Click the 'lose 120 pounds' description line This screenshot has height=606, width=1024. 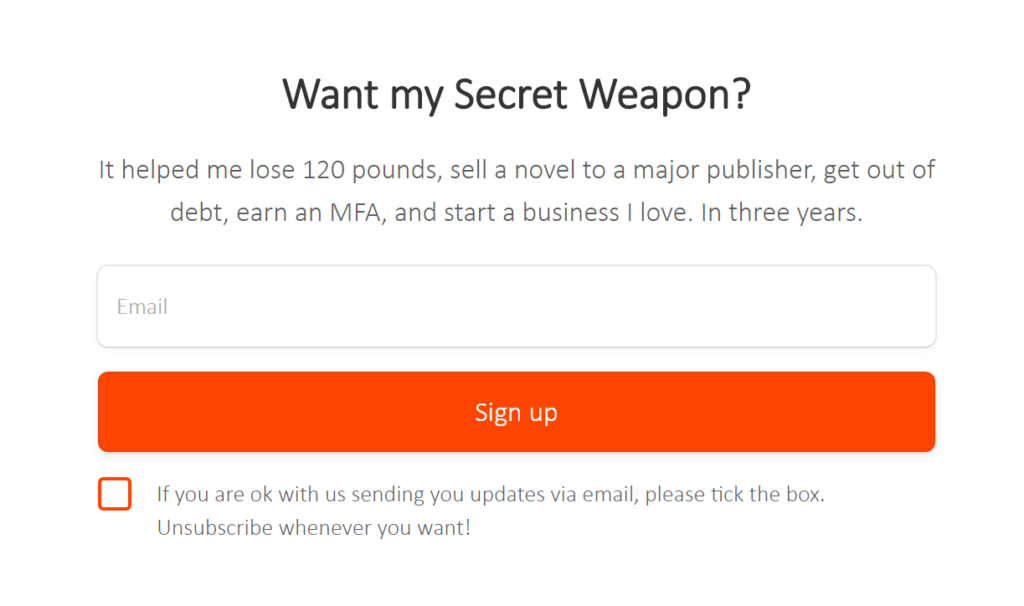(517, 170)
